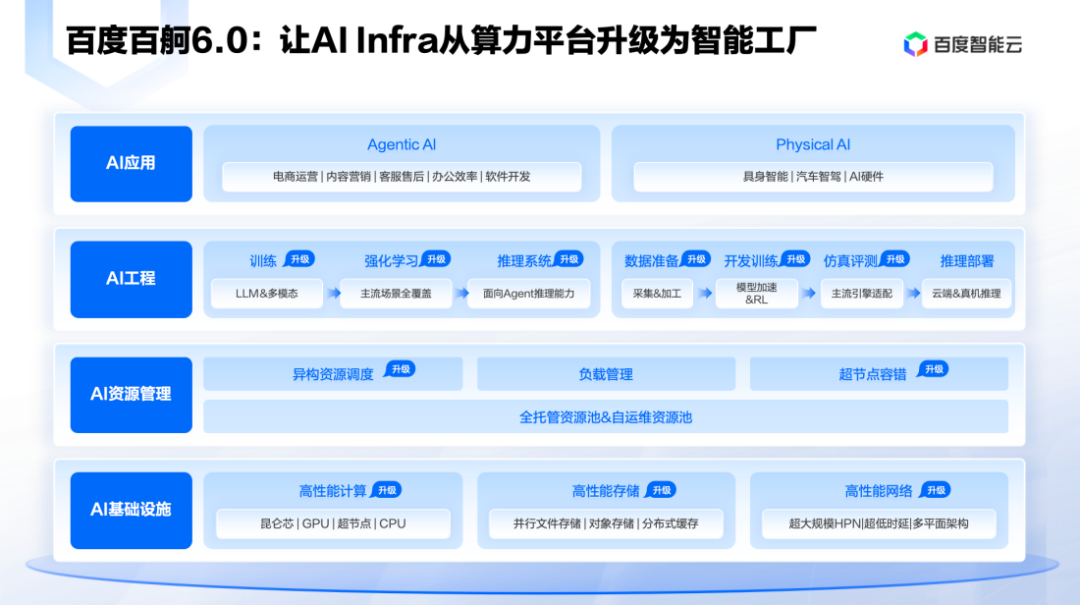
Task: Click the 百度智能云 hexagon logo icon
Action: click(x=915, y=44)
